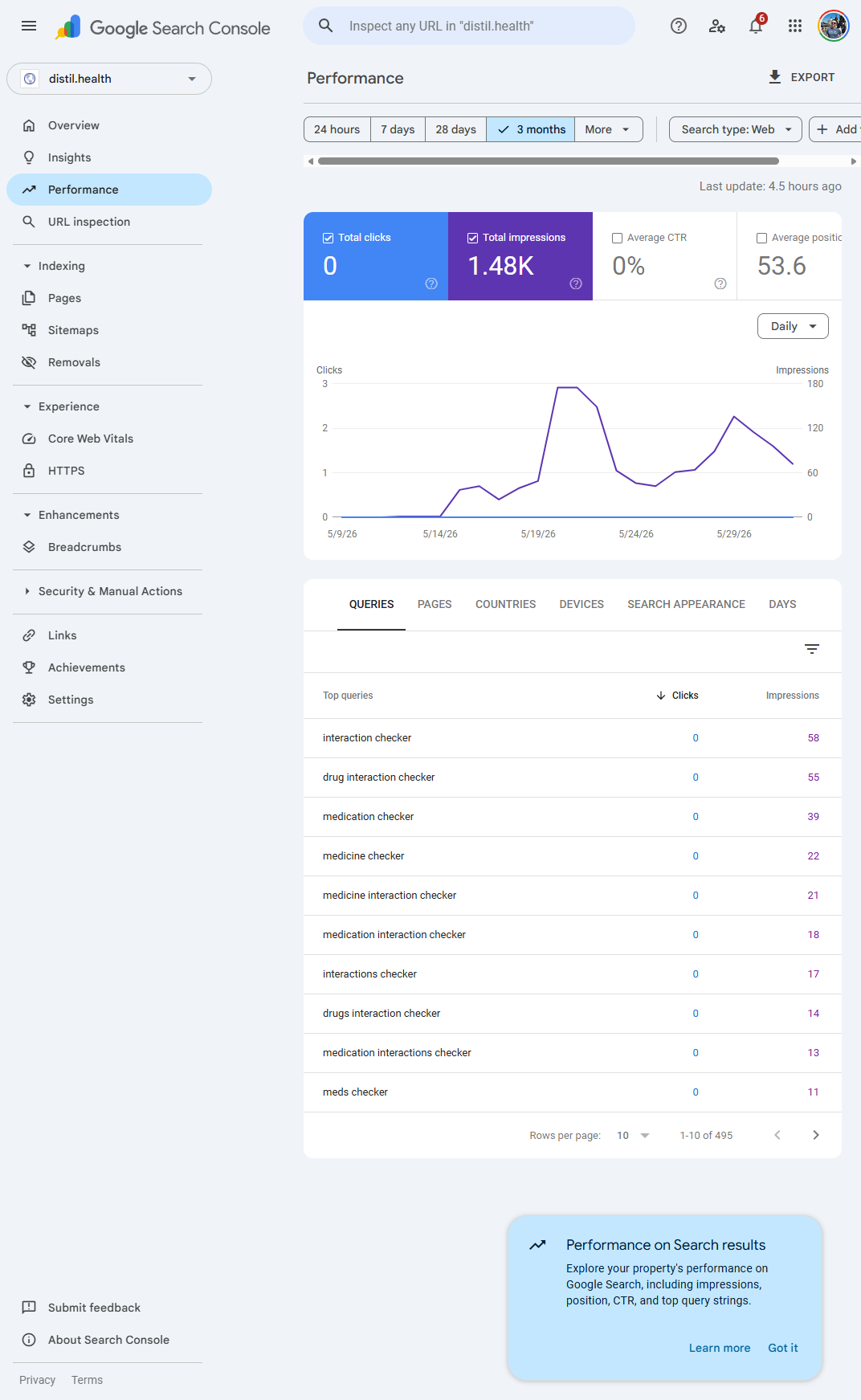The height and width of the screenshot is (1400, 861).
Task: Open the notifications bell
Action: (756, 26)
